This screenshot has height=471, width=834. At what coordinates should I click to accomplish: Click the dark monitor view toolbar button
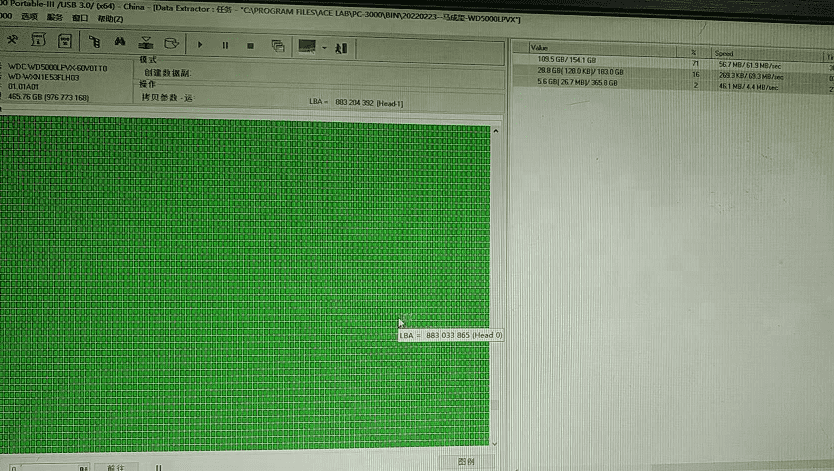pos(308,46)
